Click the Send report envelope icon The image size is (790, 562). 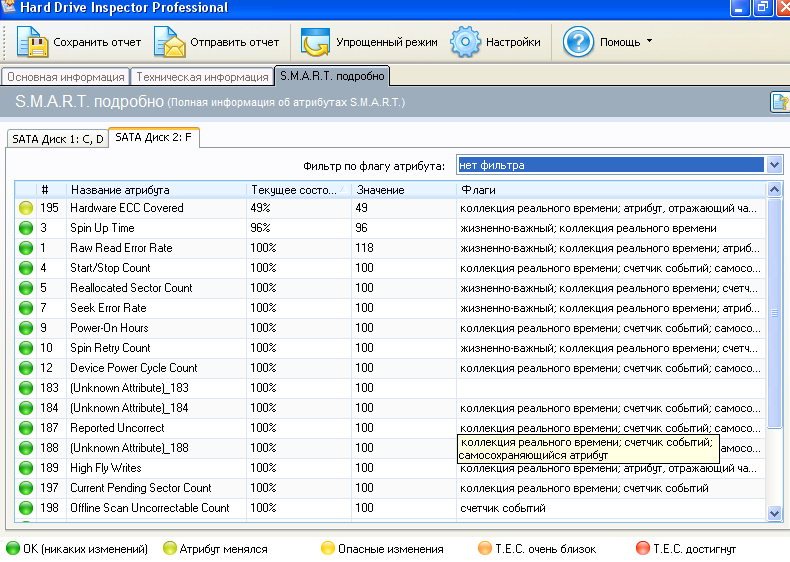[170, 43]
